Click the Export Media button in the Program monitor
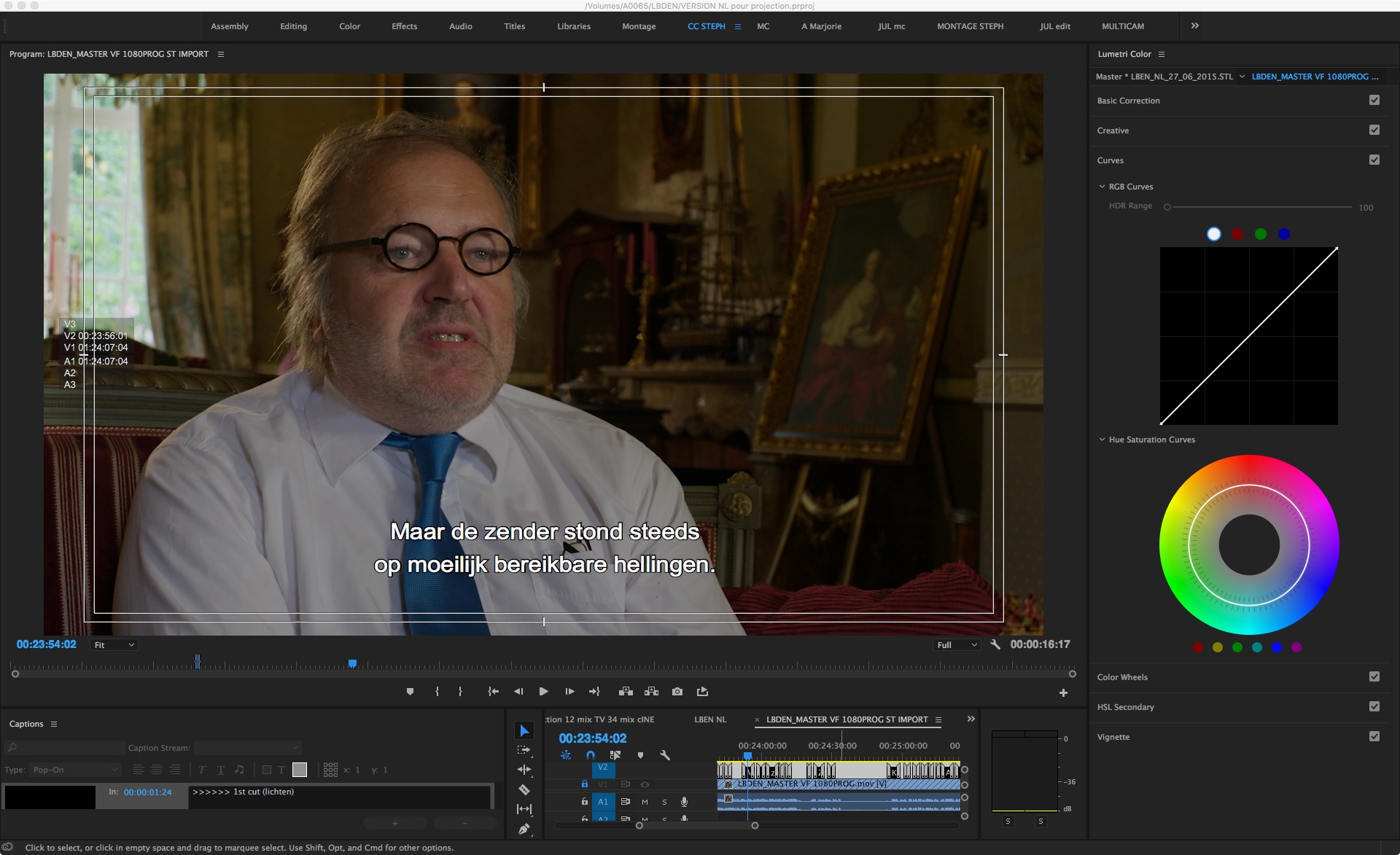 [x=702, y=692]
